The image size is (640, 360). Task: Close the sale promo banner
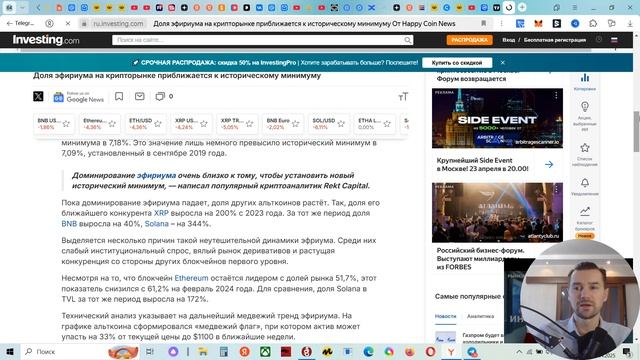(x=503, y=63)
